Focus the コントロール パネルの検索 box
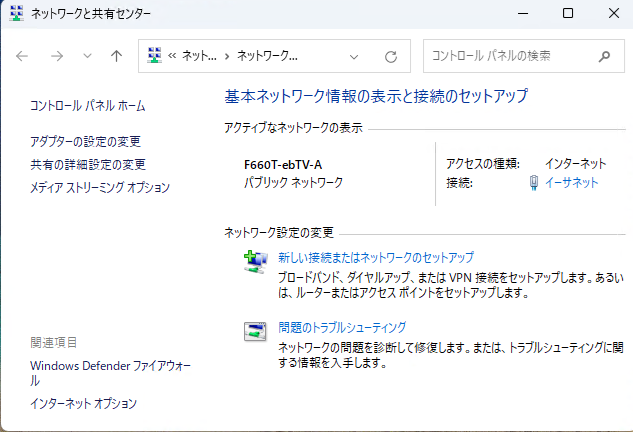633x432 pixels. pos(510,56)
